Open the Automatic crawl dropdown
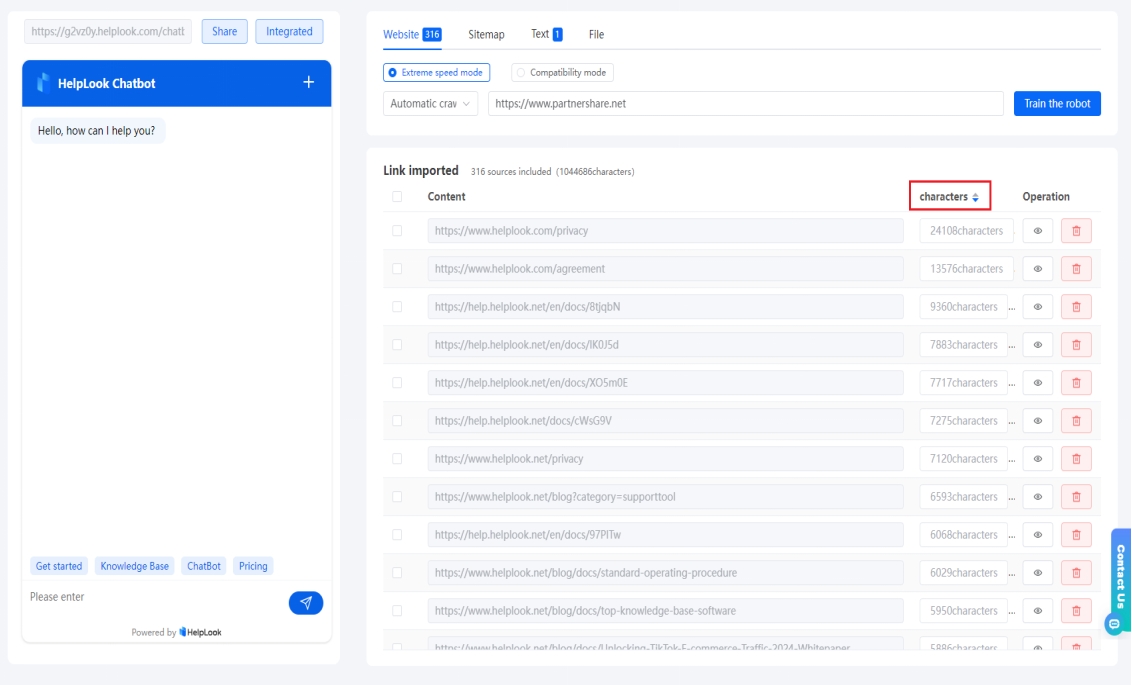1132x685 pixels. point(430,103)
